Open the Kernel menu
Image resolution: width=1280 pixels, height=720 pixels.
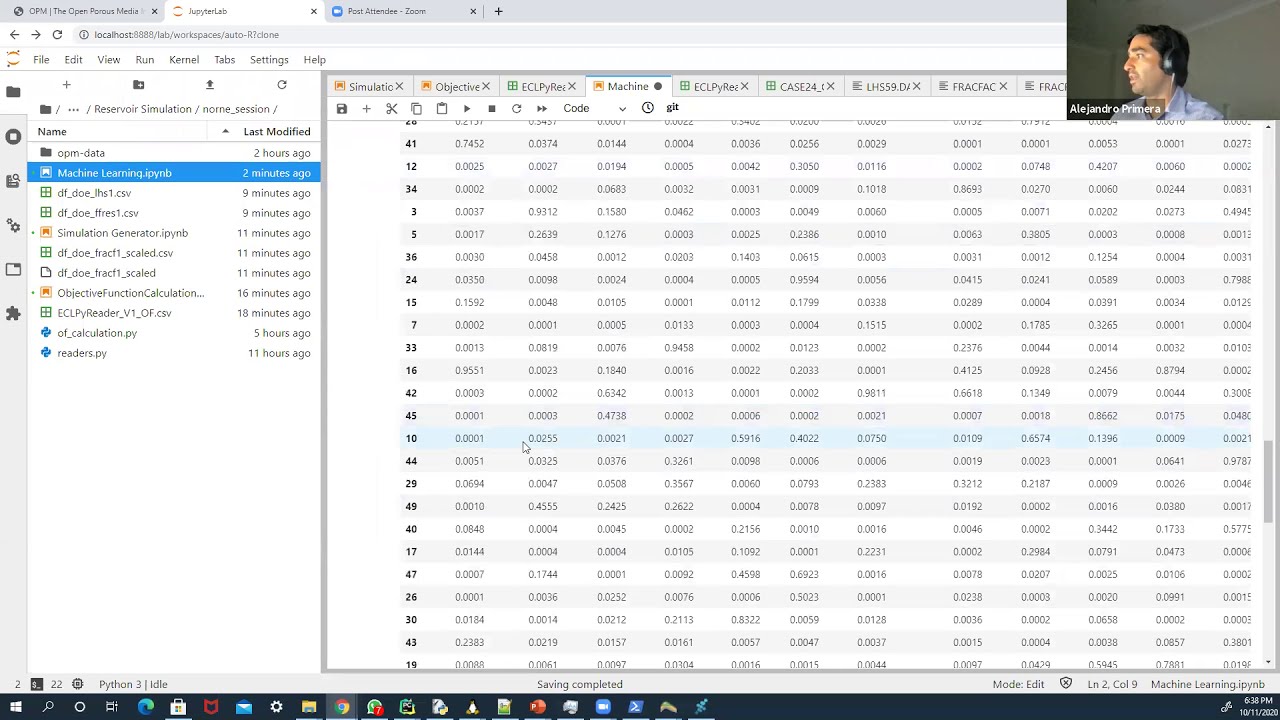click(x=183, y=60)
